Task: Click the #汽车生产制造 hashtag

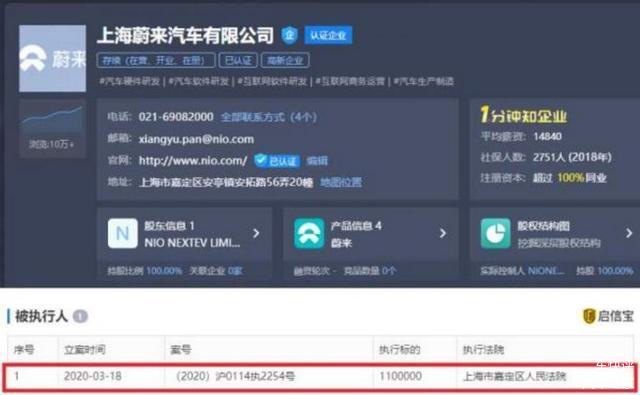Action: pyautogui.click(x=423, y=82)
